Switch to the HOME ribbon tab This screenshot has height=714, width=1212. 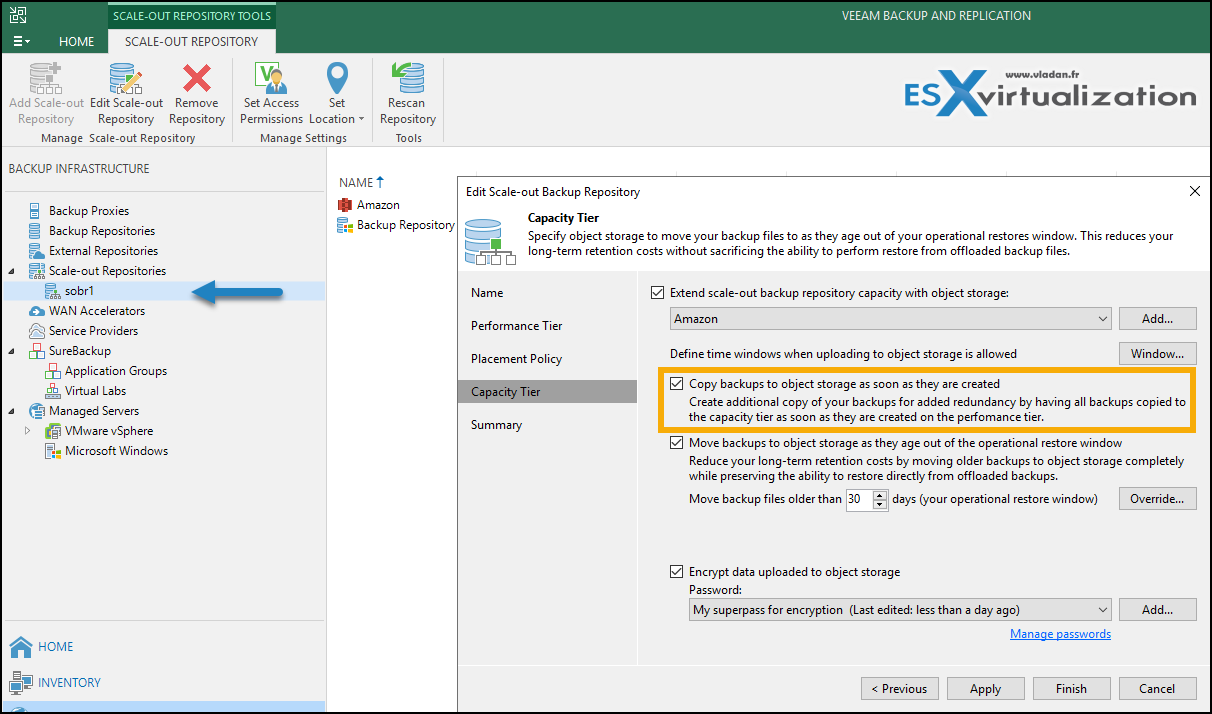[x=77, y=42]
